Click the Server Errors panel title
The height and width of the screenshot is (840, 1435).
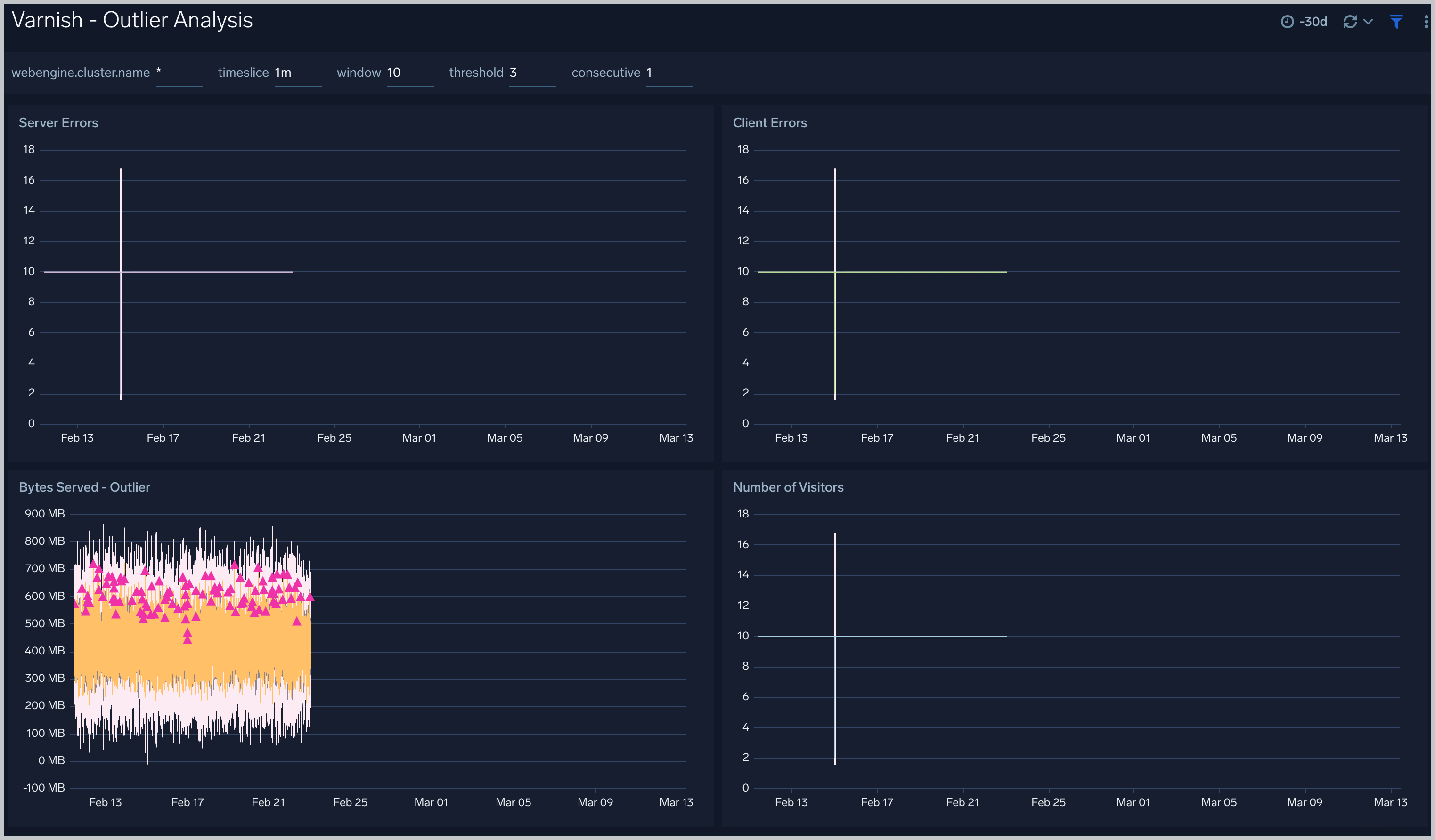coord(58,122)
